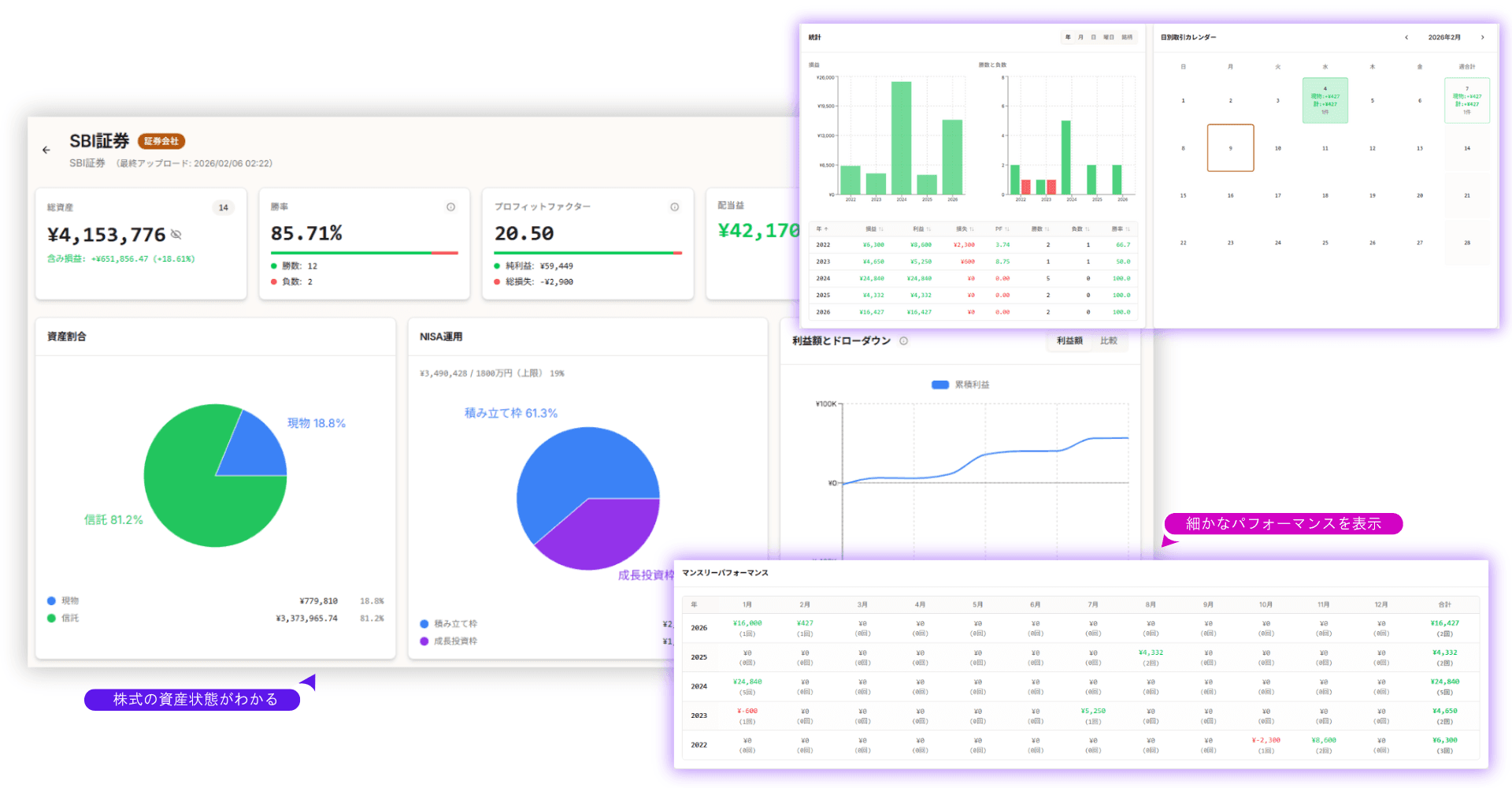This screenshot has height=788, width=1512.
Task: Click the 証券会社 badge
Action: [161, 141]
